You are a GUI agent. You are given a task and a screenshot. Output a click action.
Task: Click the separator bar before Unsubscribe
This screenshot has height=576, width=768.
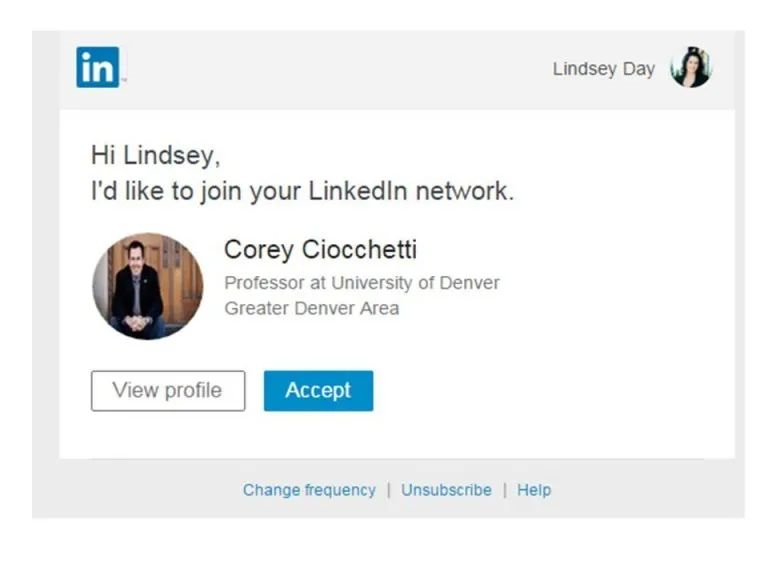click(388, 490)
